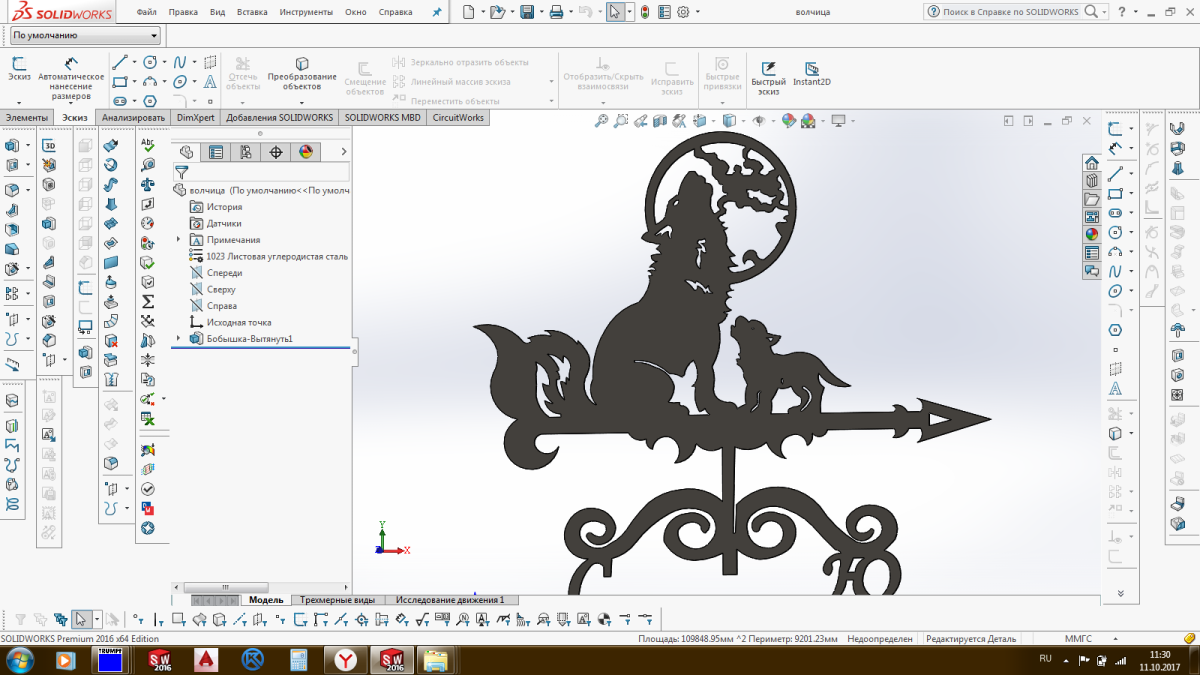Open the ConfigurationManager panel tab
Viewport: 1200px width, 675px height.
pos(245,152)
